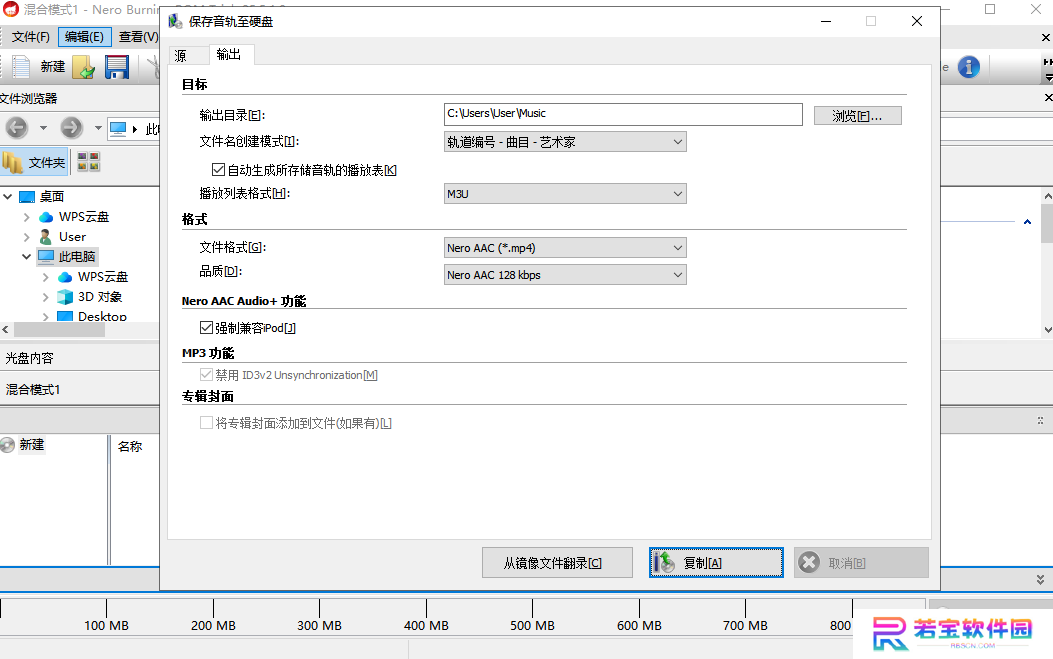Collapse the 桌面 tree node
This screenshot has width=1053, height=659.
pos(8,197)
